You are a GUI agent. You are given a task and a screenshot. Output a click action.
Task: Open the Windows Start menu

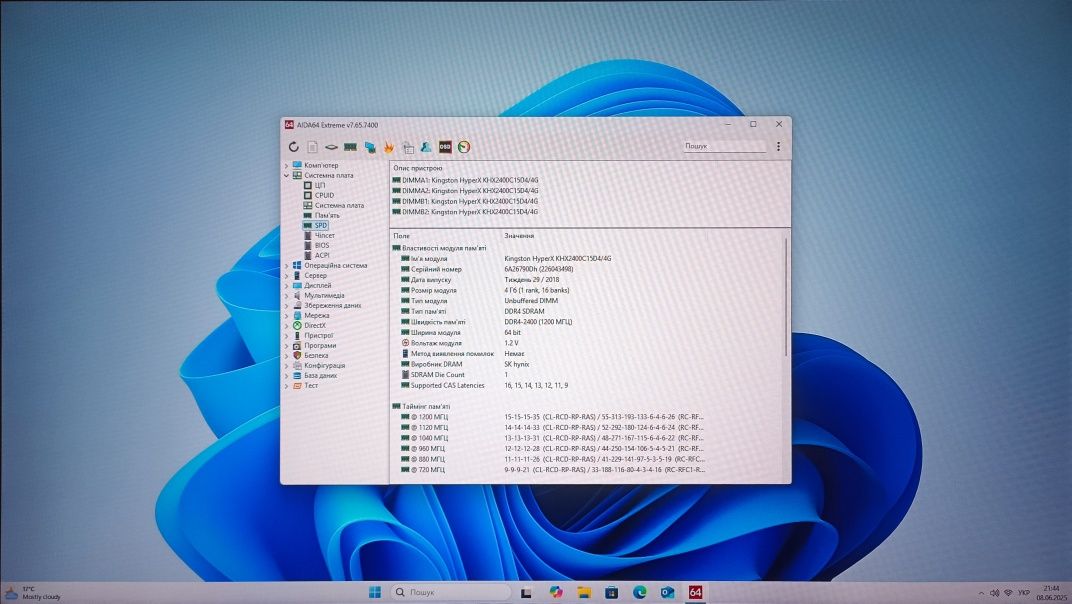(375, 592)
